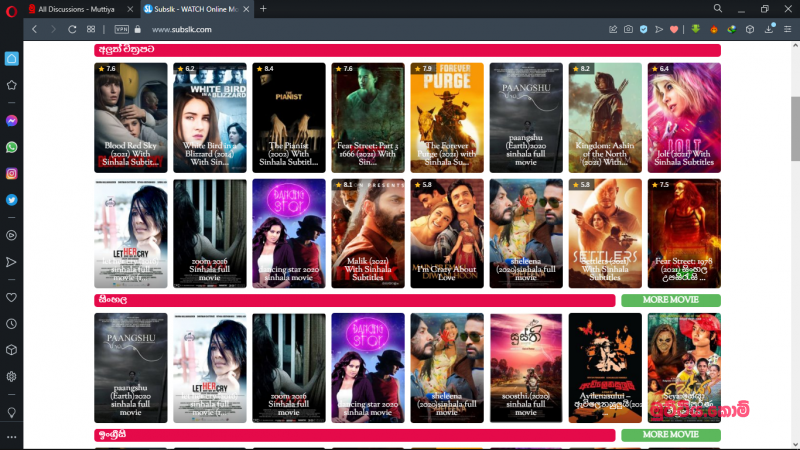Open History clock icon in sidebar
This screenshot has width=800, height=450.
[12, 324]
